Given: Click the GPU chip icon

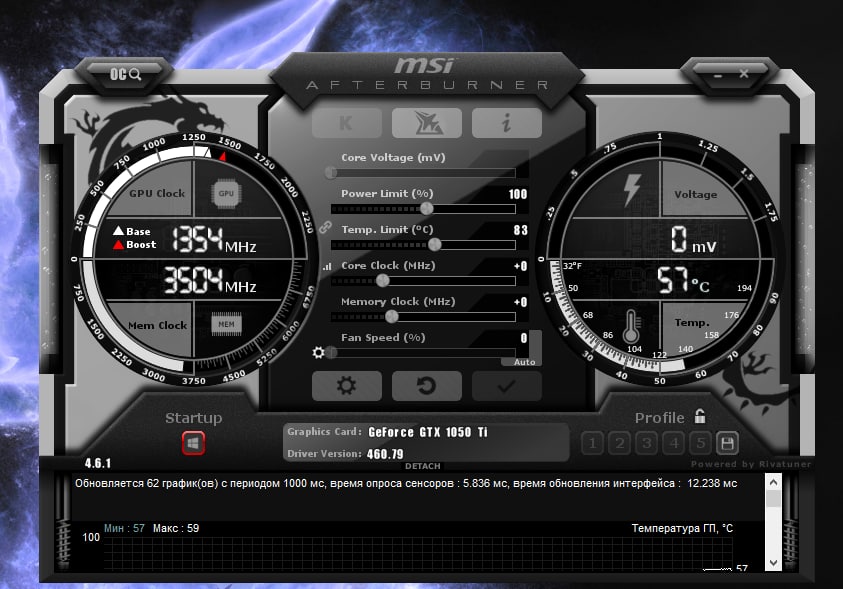Looking at the screenshot, I should pyautogui.click(x=226, y=193).
